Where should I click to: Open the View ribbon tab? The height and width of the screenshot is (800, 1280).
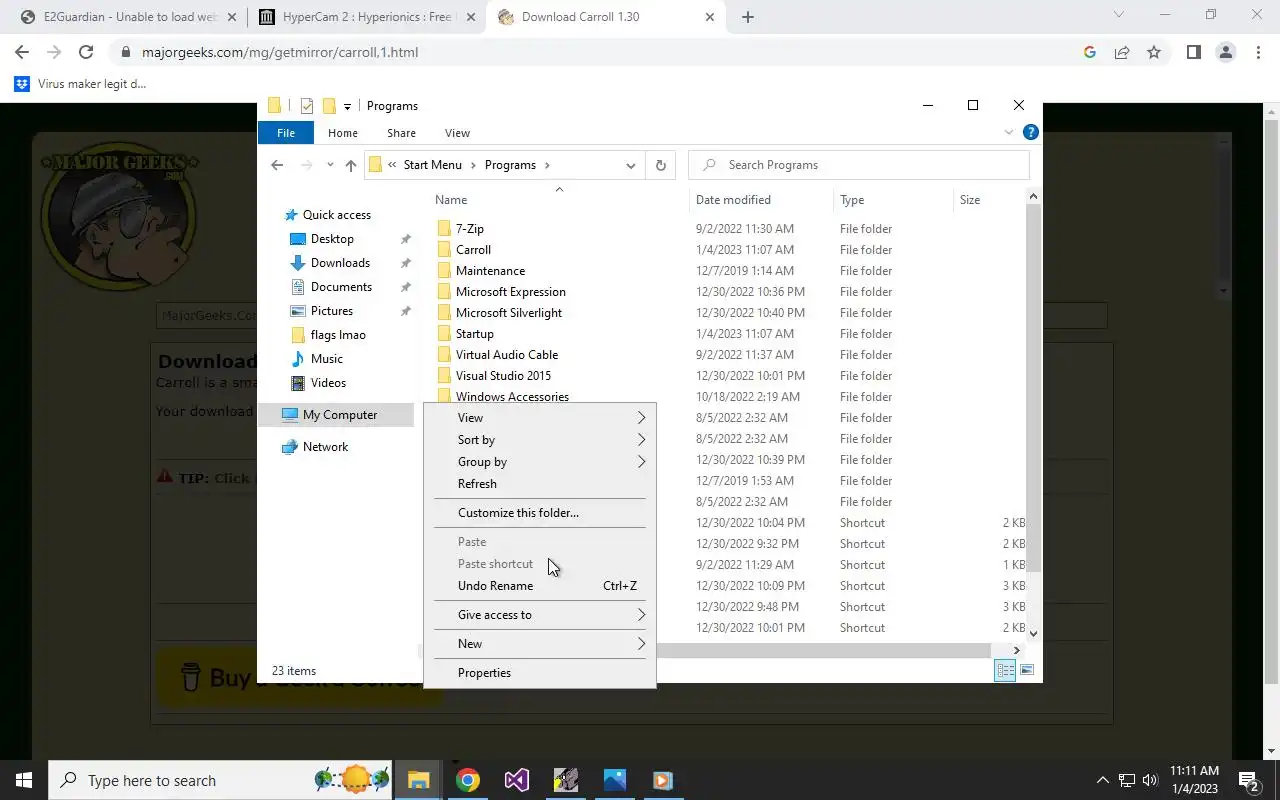coord(457,133)
